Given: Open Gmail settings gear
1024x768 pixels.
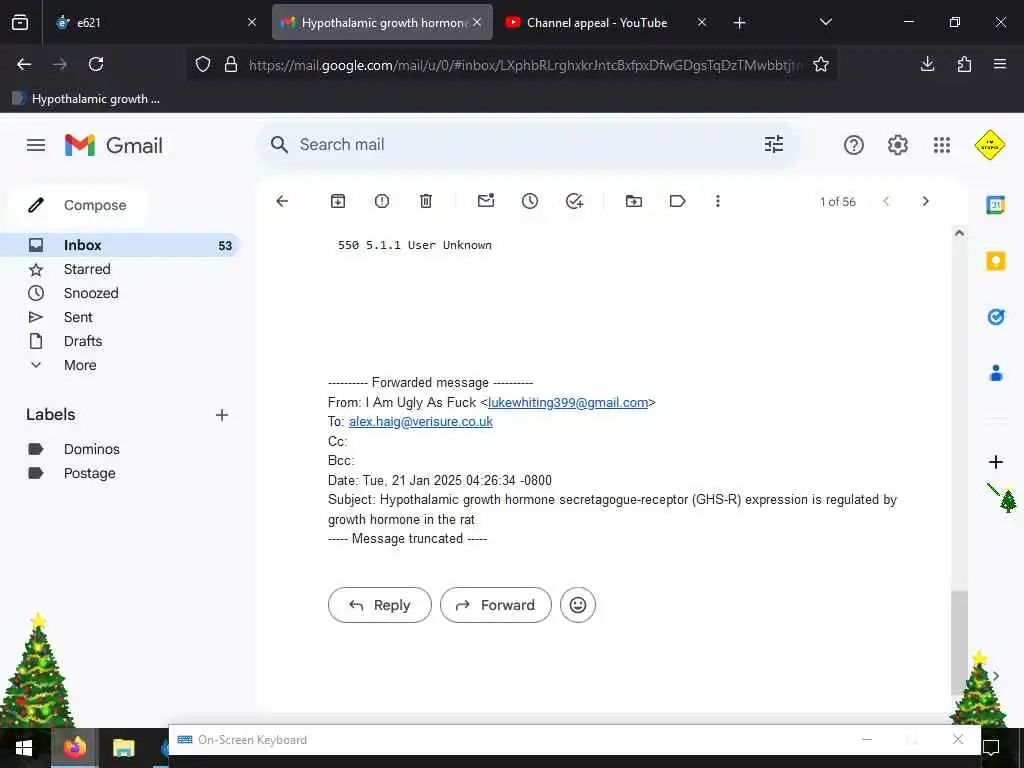Looking at the screenshot, I should point(898,145).
